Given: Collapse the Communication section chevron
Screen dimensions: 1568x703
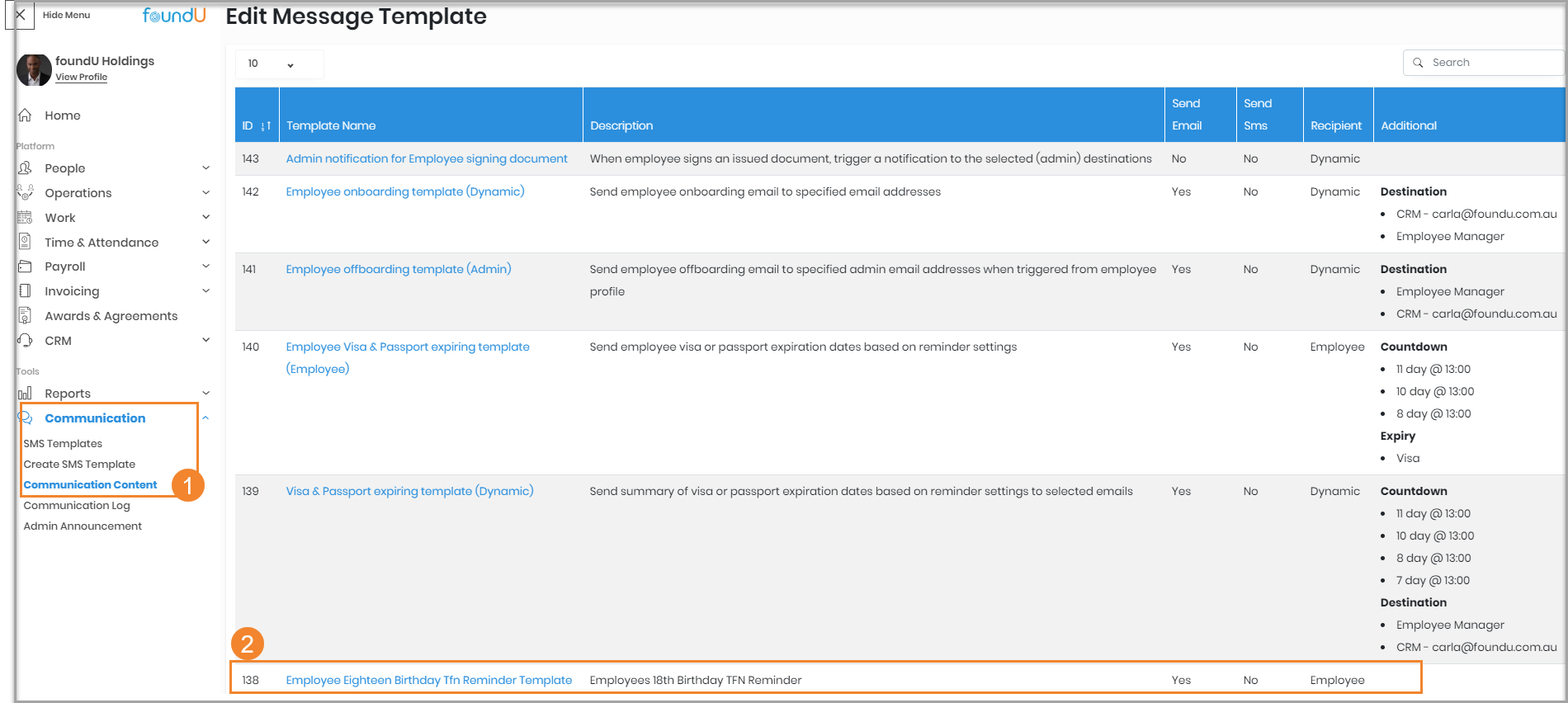Looking at the screenshot, I should (x=205, y=418).
